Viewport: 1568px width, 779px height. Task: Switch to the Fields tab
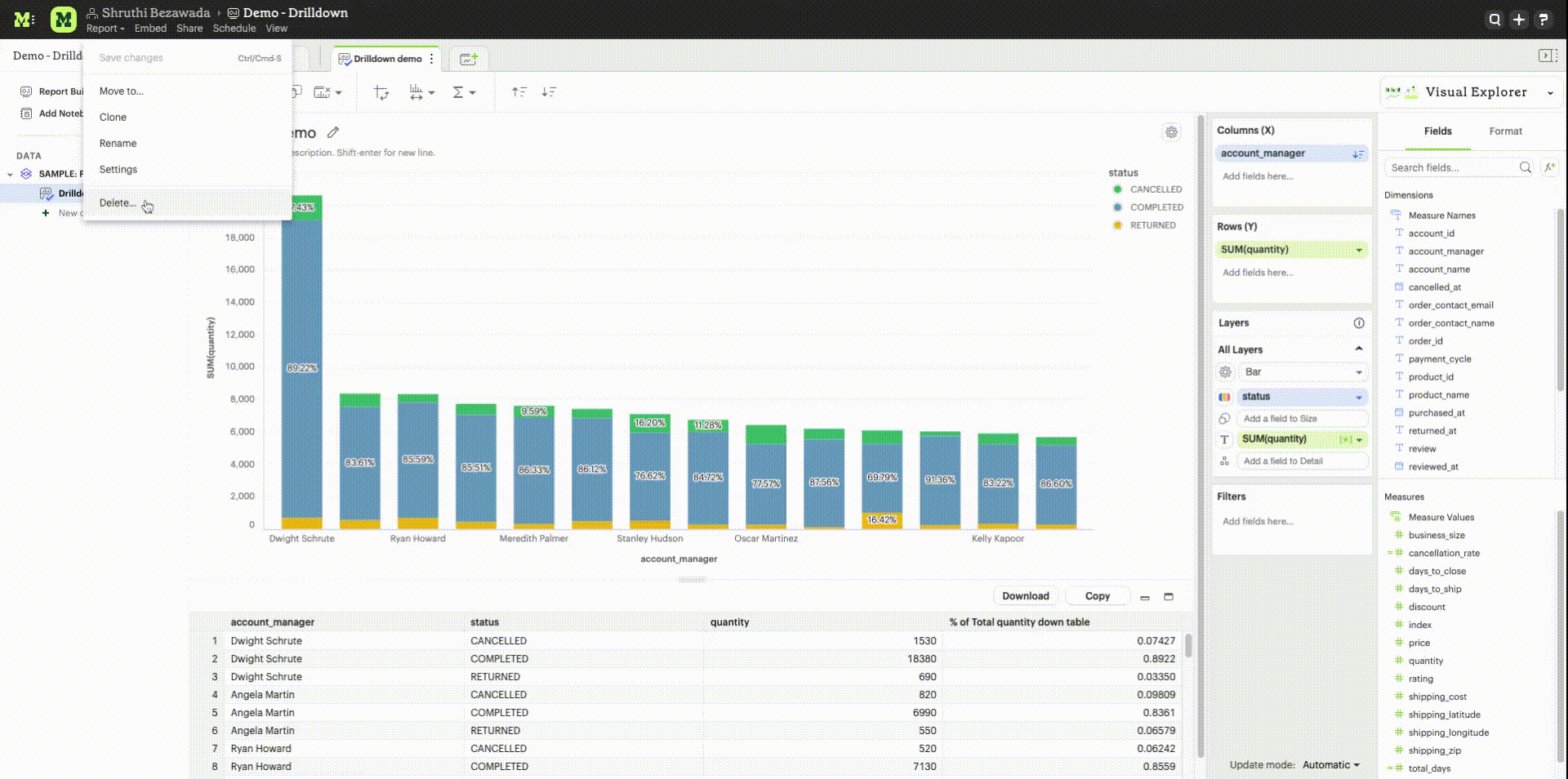point(1437,131)
